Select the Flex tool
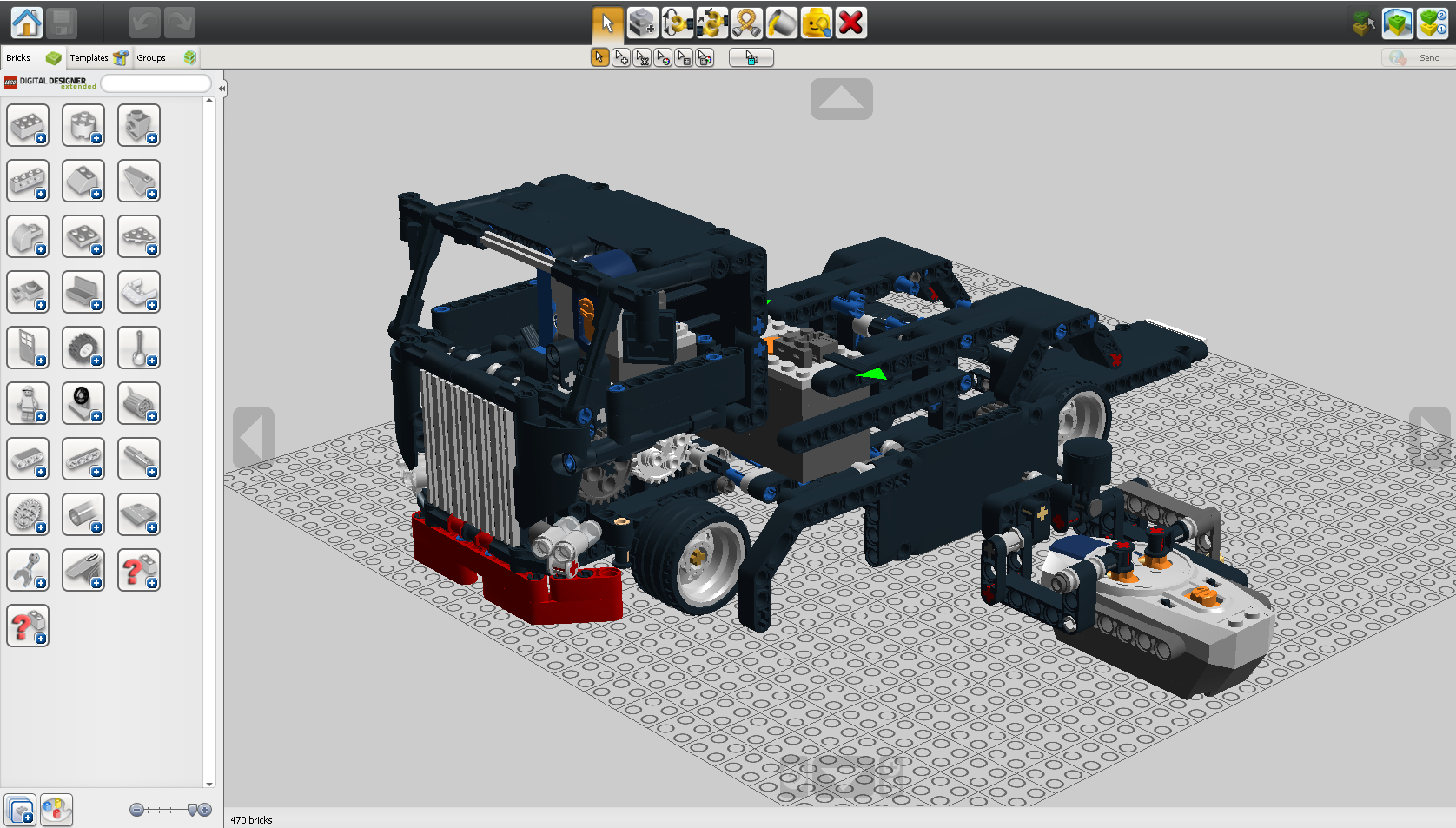 (747, 23)
